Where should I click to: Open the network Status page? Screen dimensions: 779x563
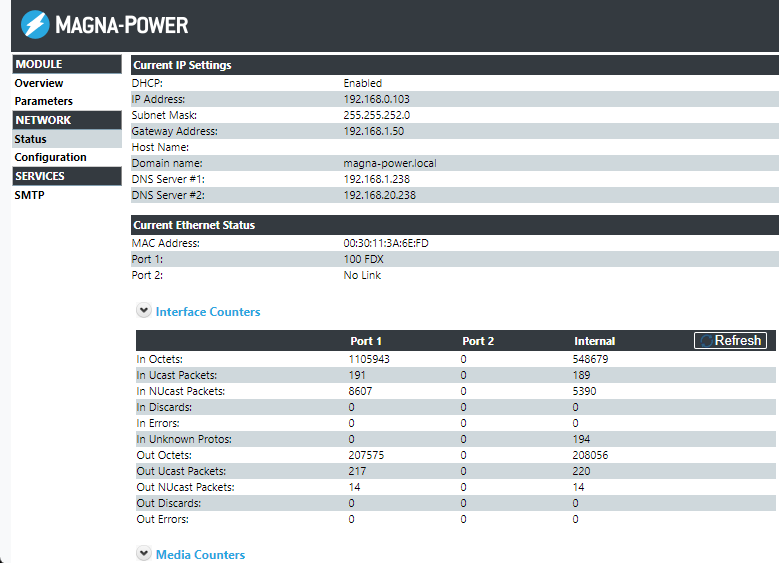point(30,139)
